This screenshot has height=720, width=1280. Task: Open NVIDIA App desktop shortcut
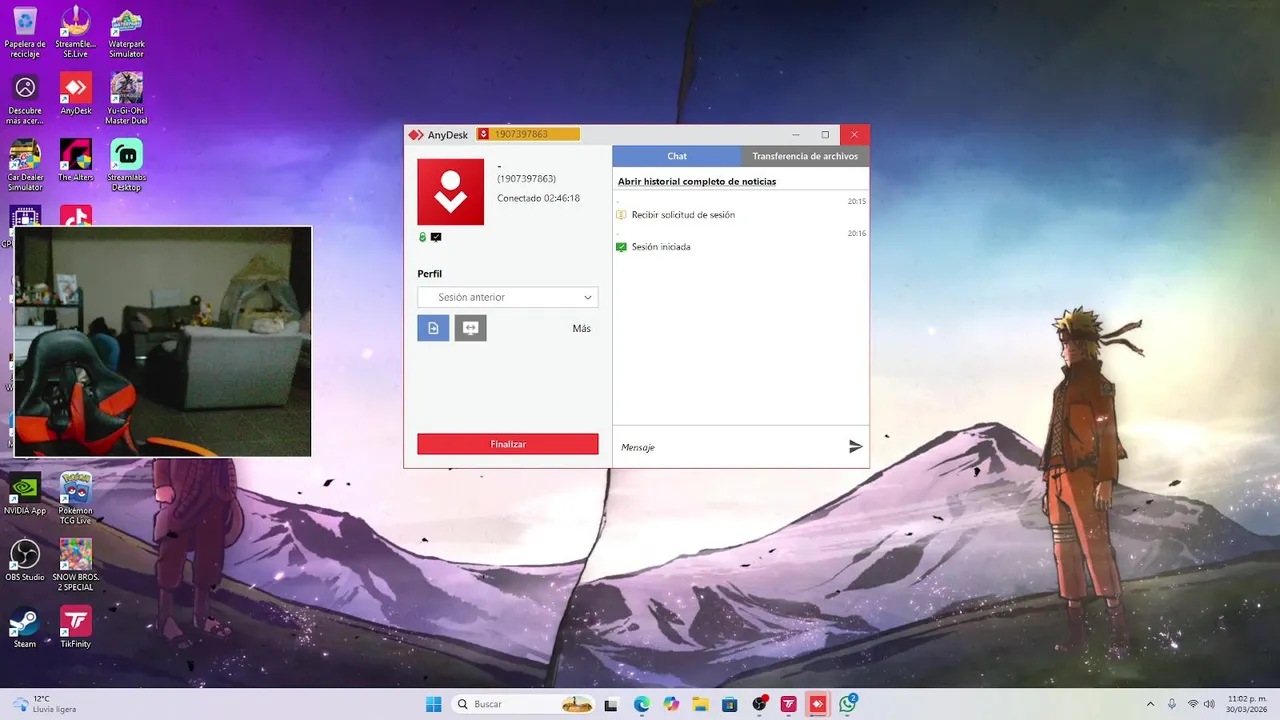point(25,494)
